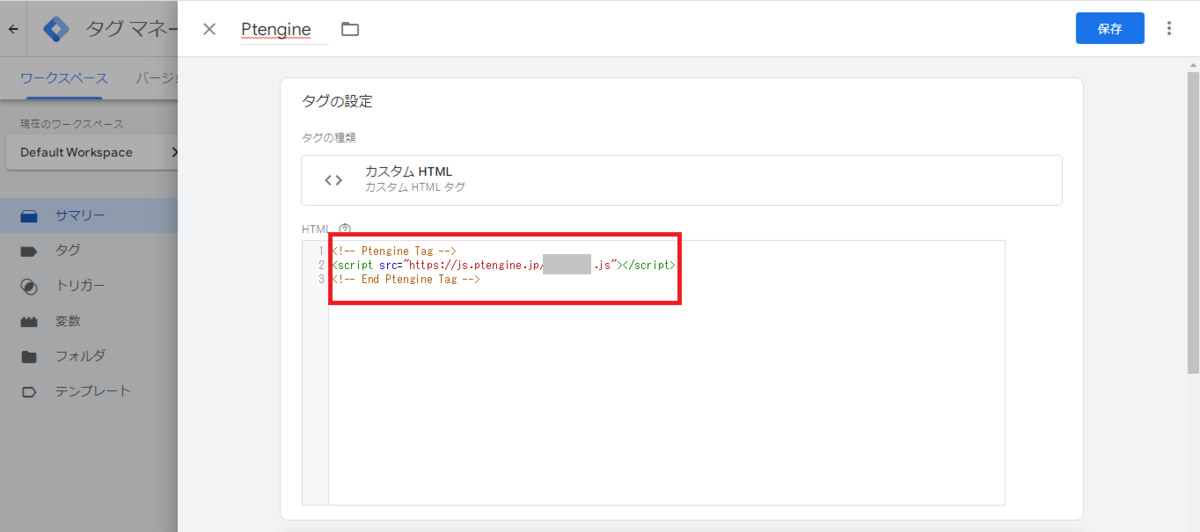Click the タグ マネージャー title text

tap(131, 29)
